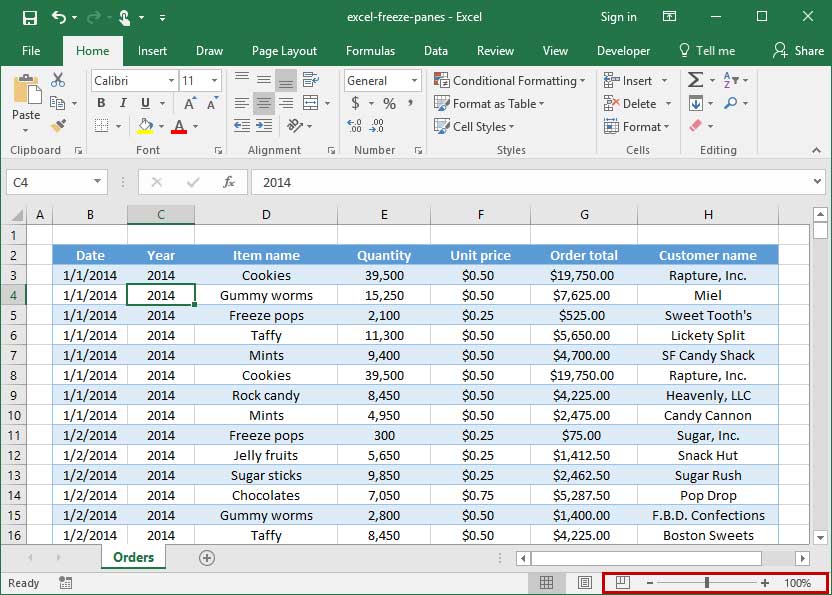832x595 pixels.
Task: Expand the Fill Color dropdown arrow
Action: (x=162, y=126)
